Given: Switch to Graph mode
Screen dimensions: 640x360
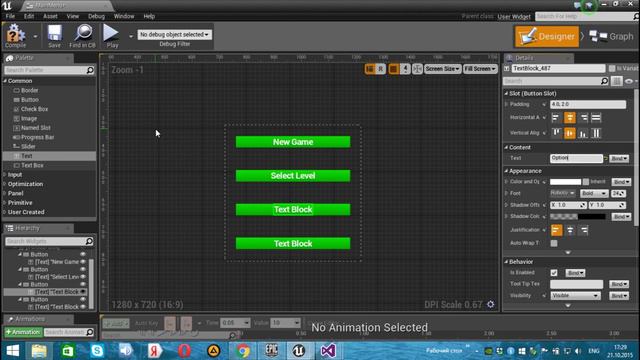Looking at the screenshot, I should coord(611,37).
